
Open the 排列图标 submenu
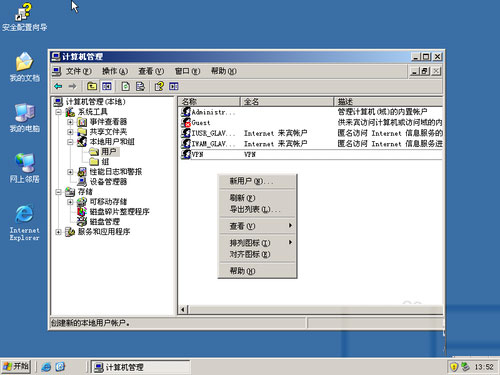point(257,243)
